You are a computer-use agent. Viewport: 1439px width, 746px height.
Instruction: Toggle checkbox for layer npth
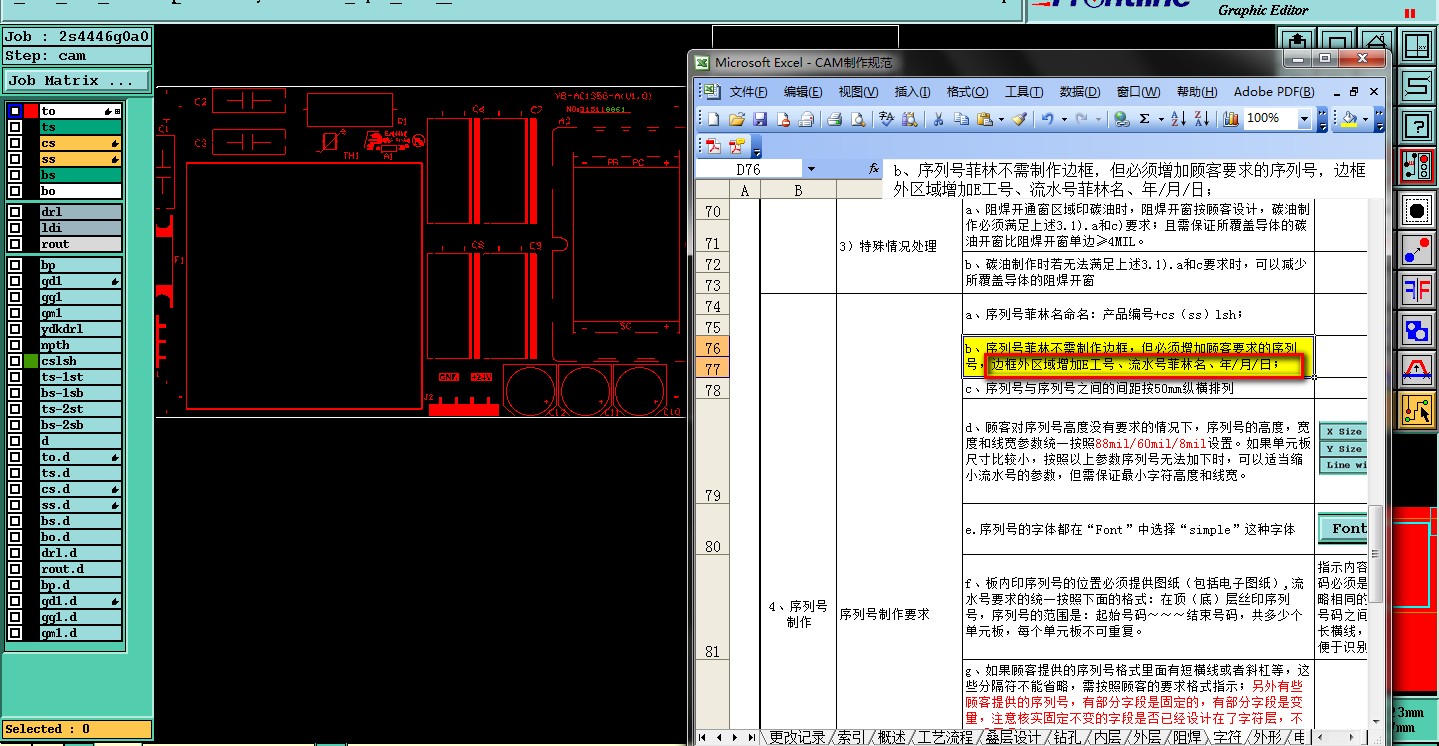click(x=15, y=345)
